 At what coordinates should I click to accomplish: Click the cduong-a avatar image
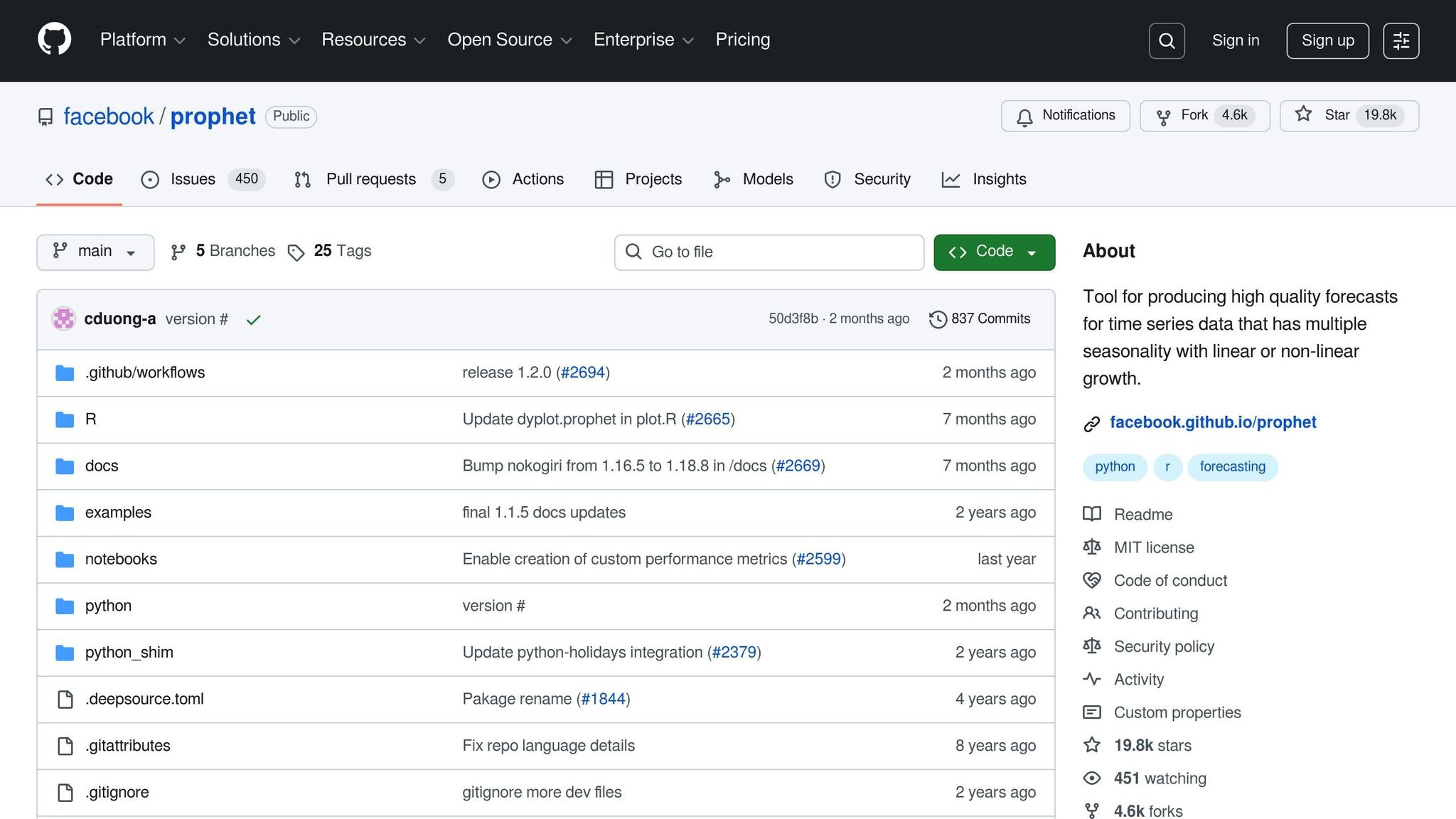coord(64,319)
